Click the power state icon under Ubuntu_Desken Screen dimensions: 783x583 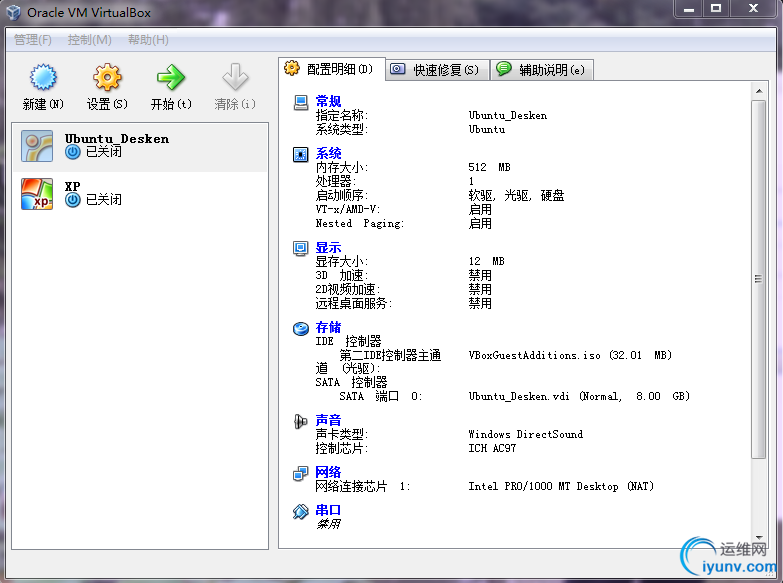tap(73, 152)
